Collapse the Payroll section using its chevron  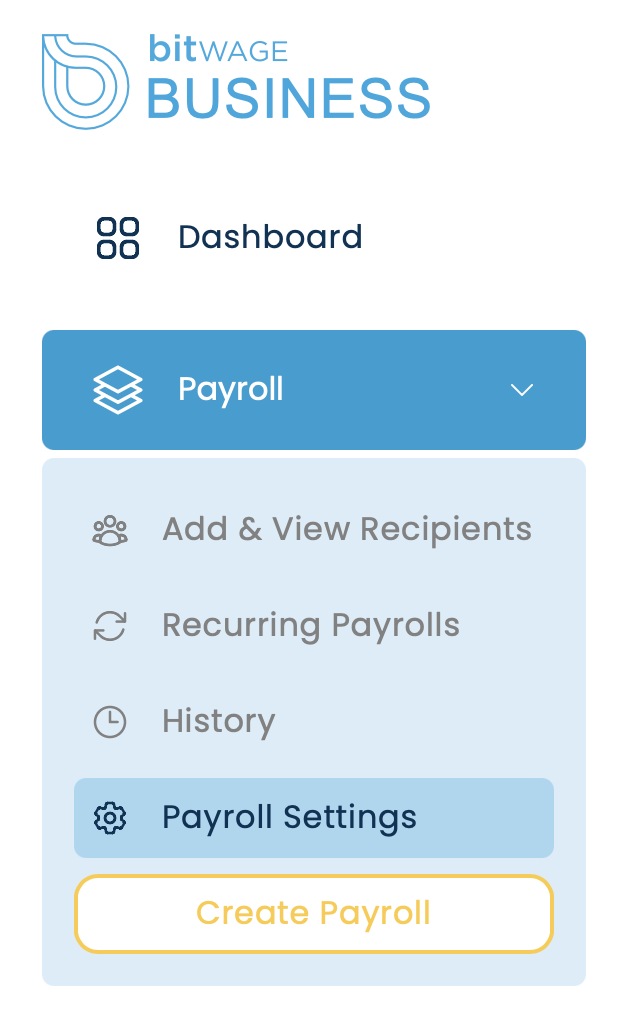pos(522,389)
